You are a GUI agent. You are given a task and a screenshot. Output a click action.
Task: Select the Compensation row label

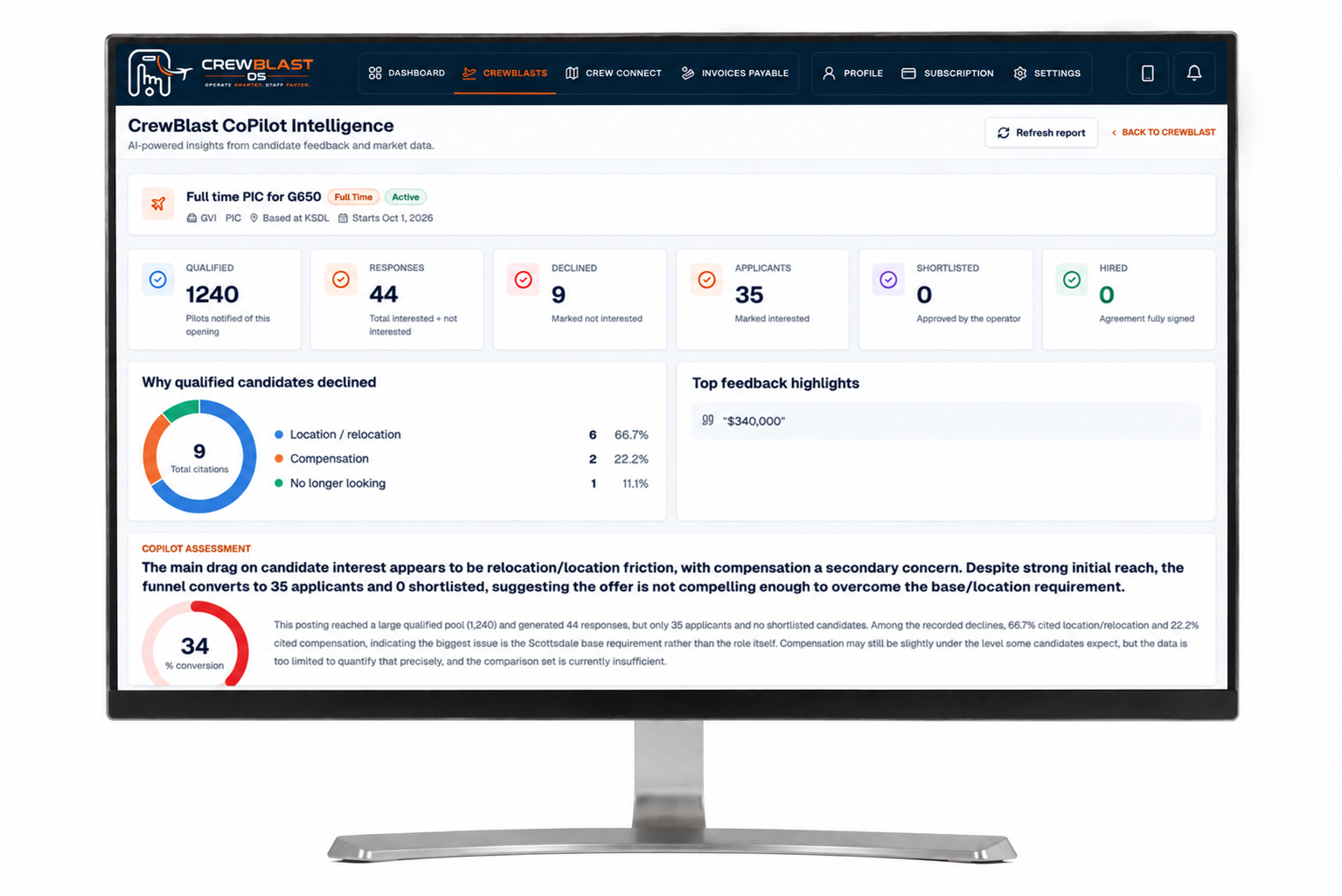[330, 459]
